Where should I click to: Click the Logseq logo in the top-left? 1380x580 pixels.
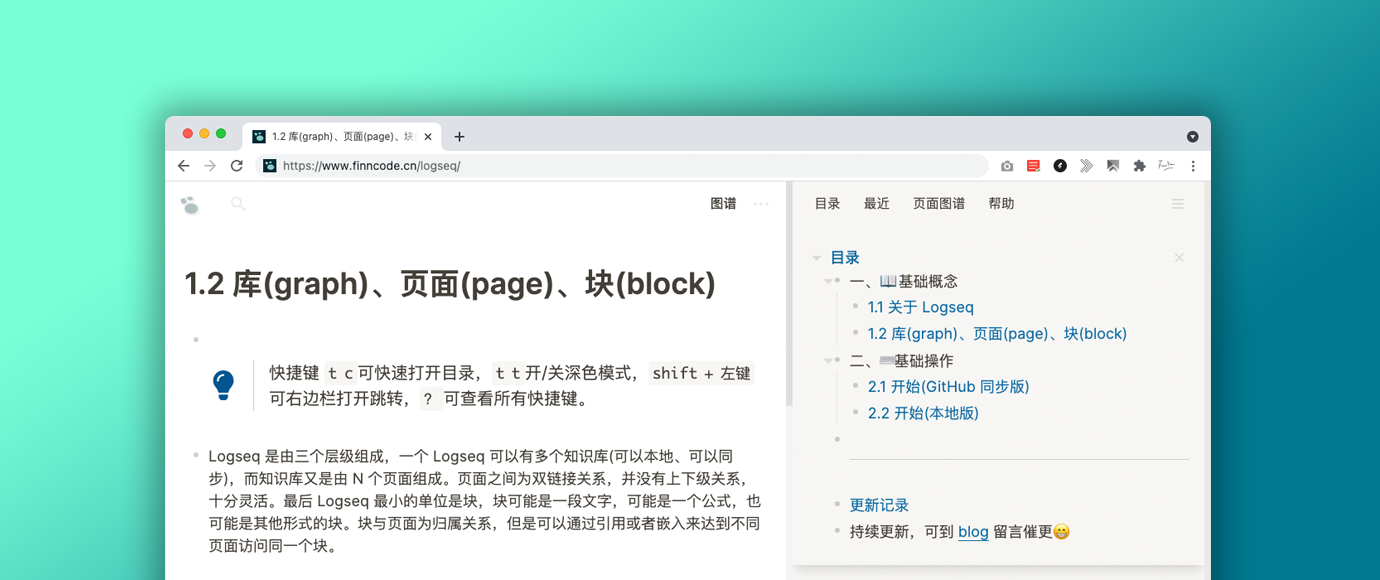pos(189,203)
